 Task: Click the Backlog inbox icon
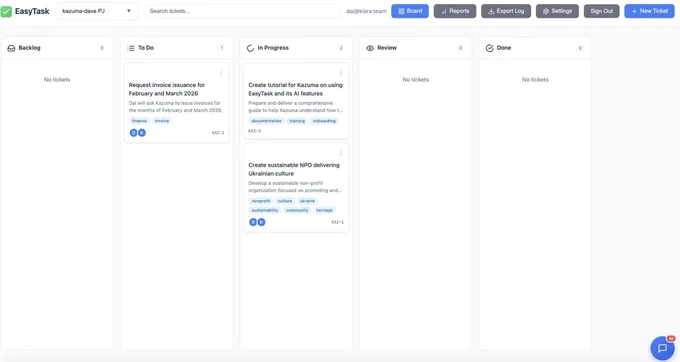pyautogui.click(x=11, y=48)
